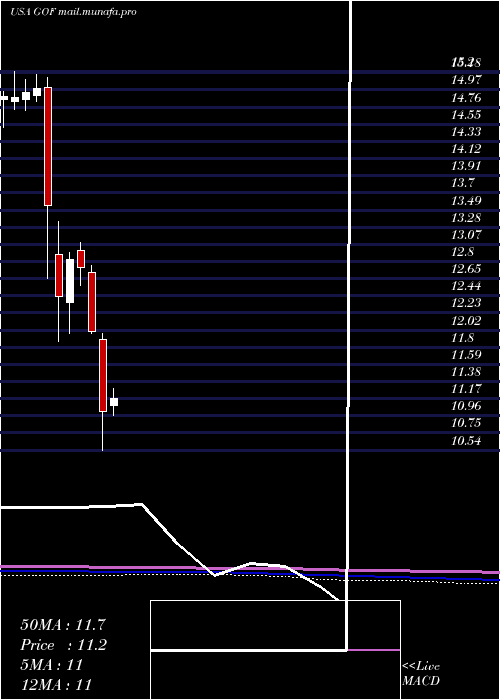Select the 10.96 price label
The image size is (500, 700).
467,406
